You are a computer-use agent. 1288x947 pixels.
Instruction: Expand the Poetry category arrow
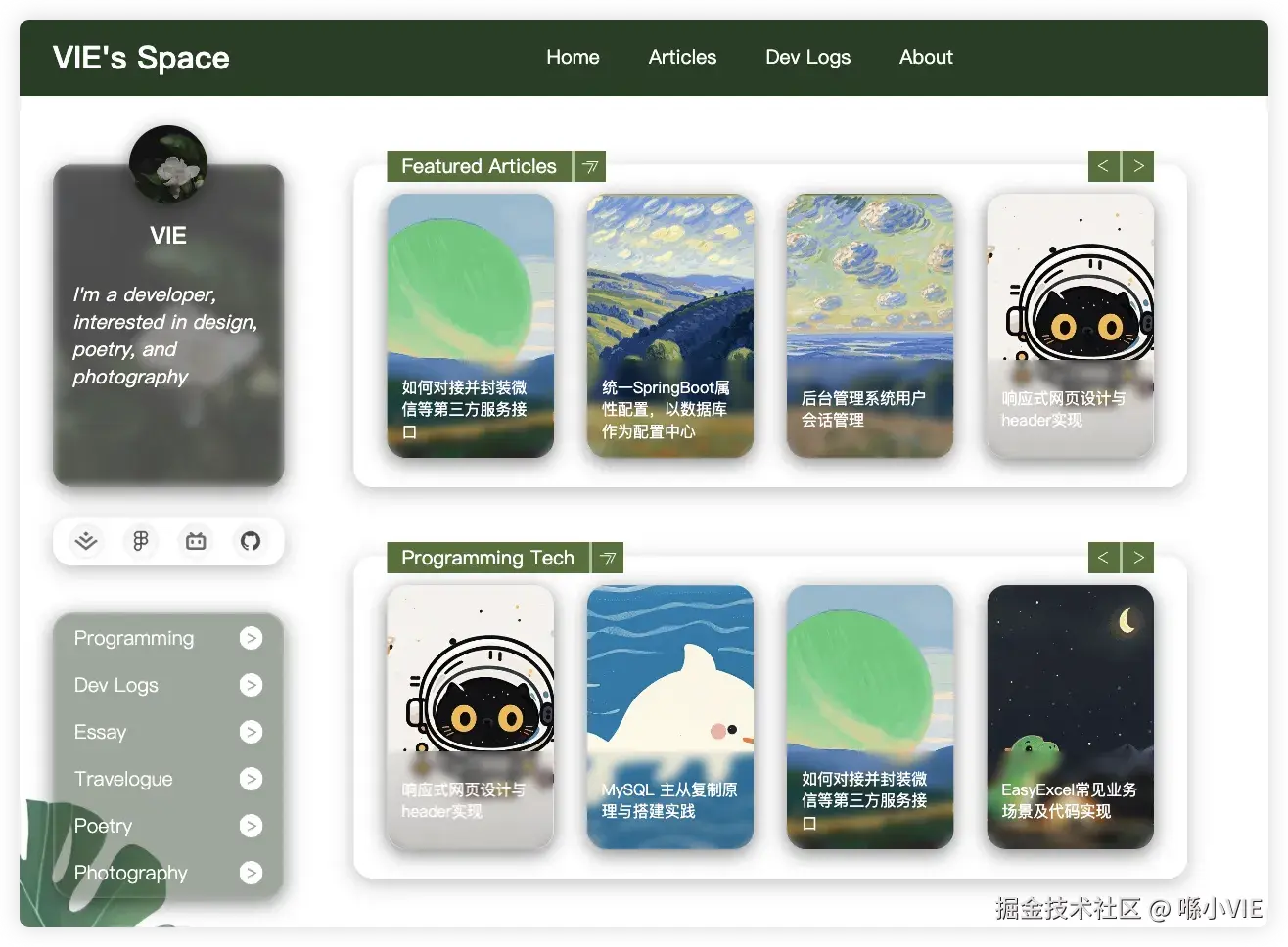point(252,826)
